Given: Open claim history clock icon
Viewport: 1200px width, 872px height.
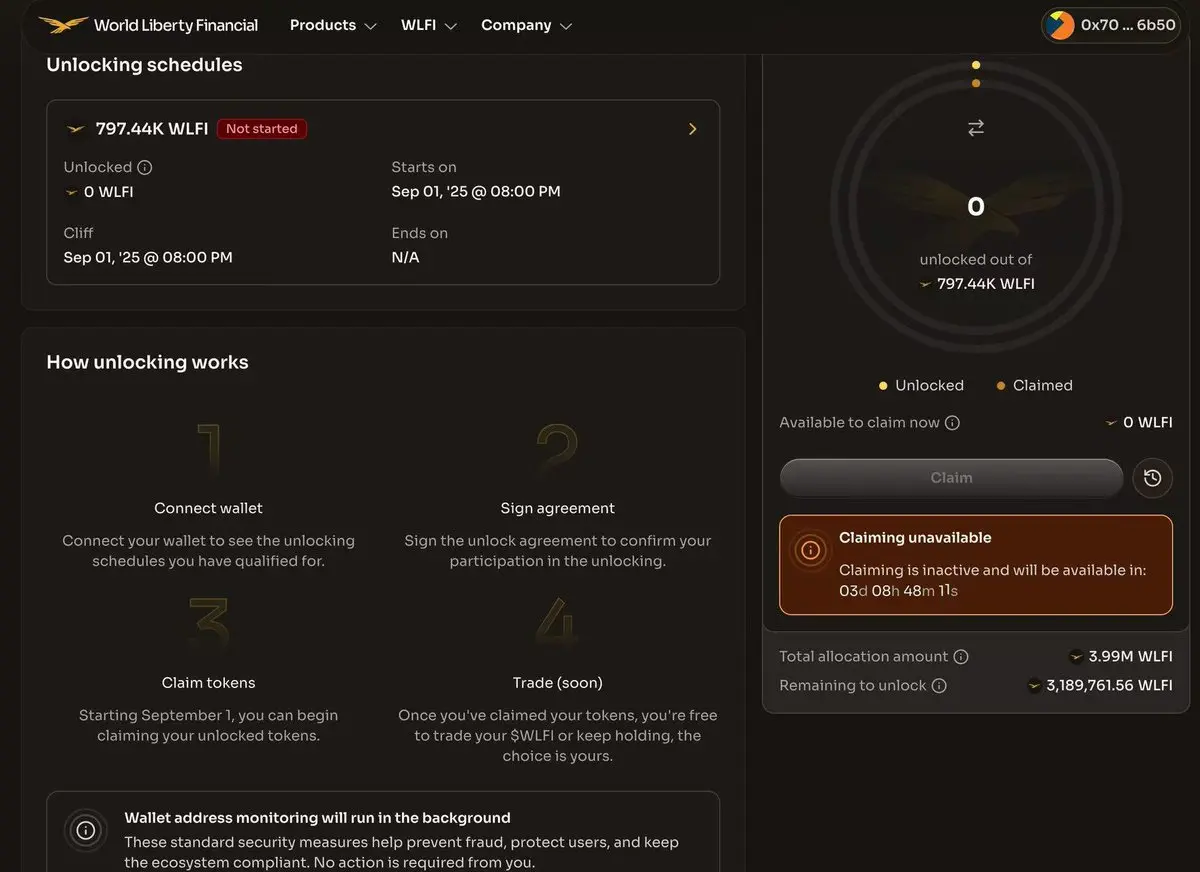Looking at the screenshot, I should coord(1152,478).
